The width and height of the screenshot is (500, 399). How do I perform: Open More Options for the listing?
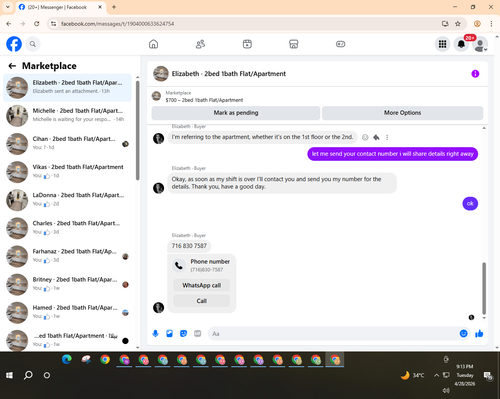pyautogui.click(x=402, y=113)
